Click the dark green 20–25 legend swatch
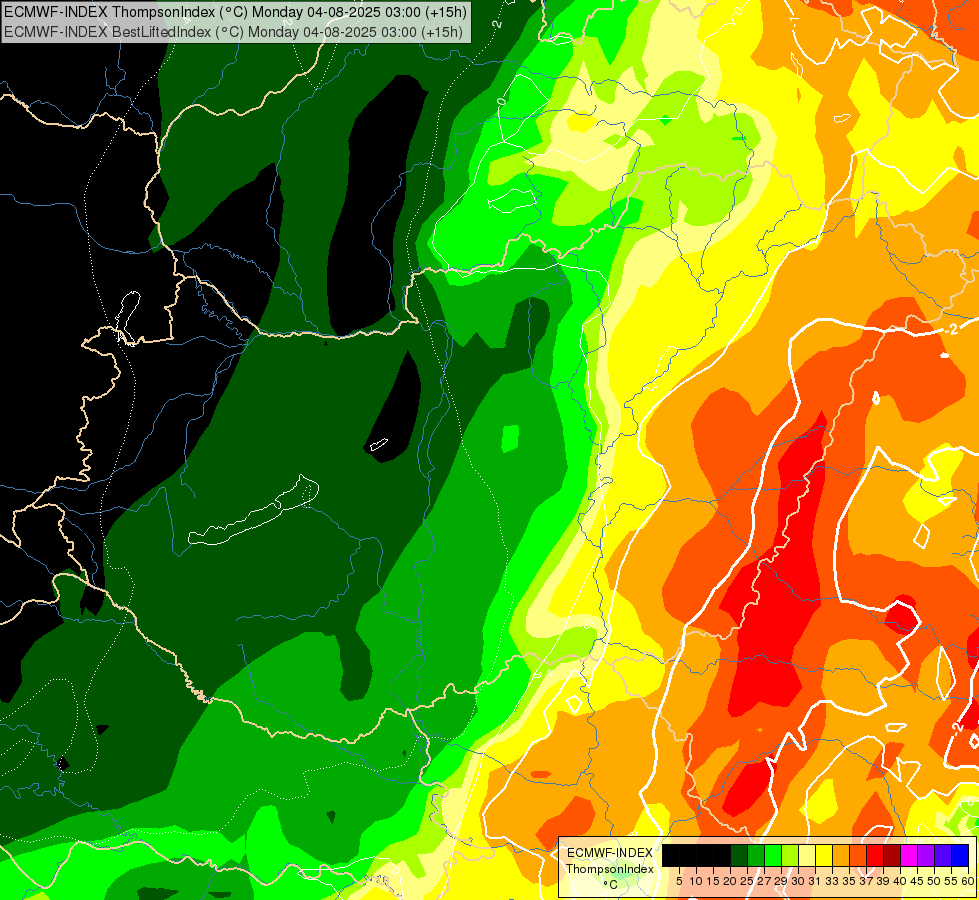979x900 pixels. 739,855
